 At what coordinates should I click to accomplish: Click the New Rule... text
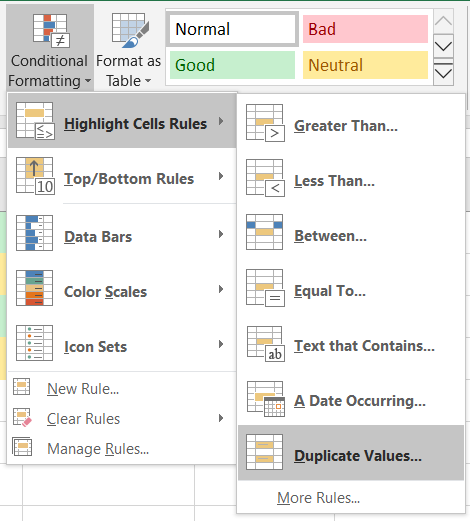tap(83, 389)
